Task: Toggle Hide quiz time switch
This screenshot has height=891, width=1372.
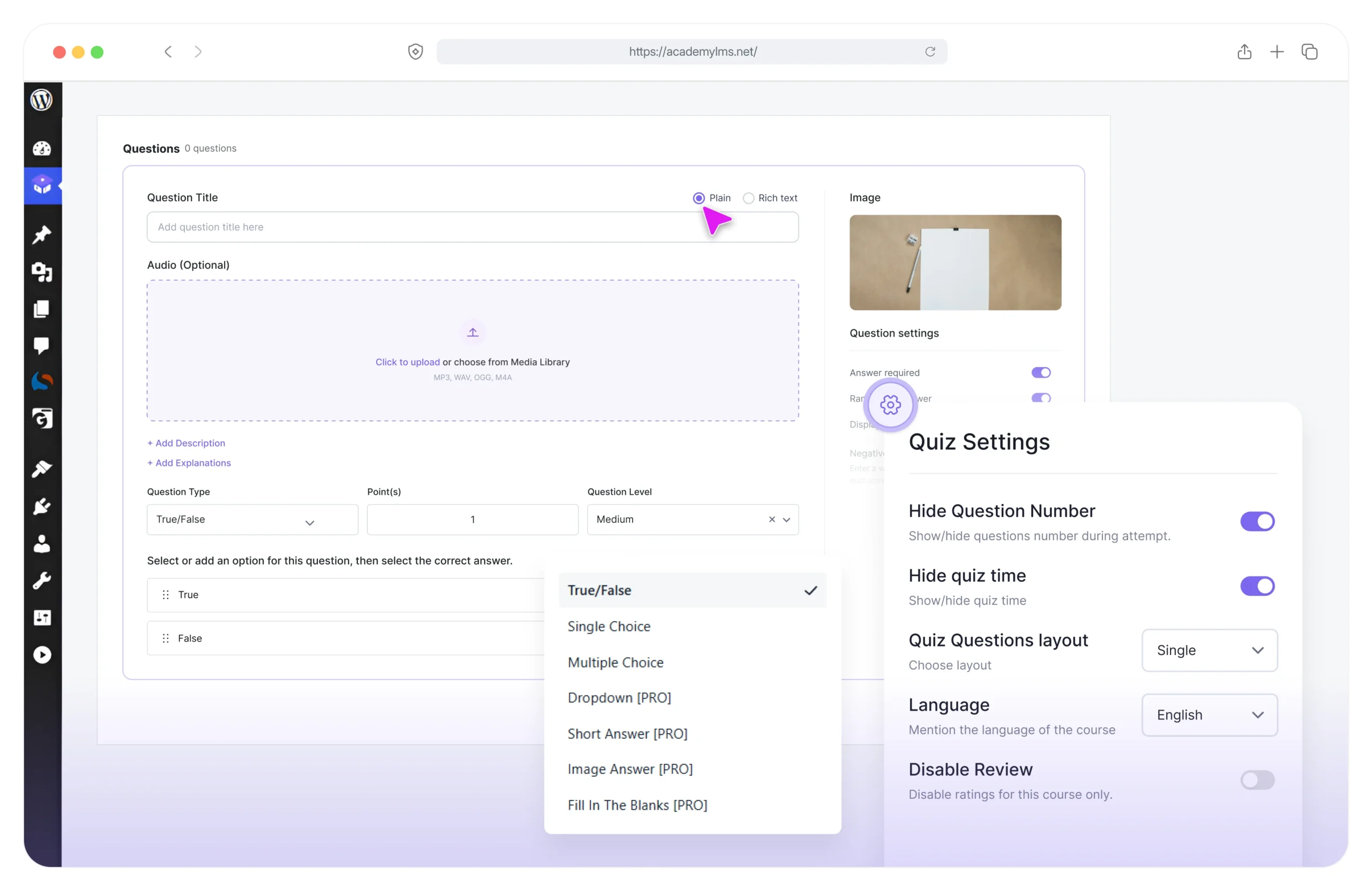Action: click(1257, 586)
